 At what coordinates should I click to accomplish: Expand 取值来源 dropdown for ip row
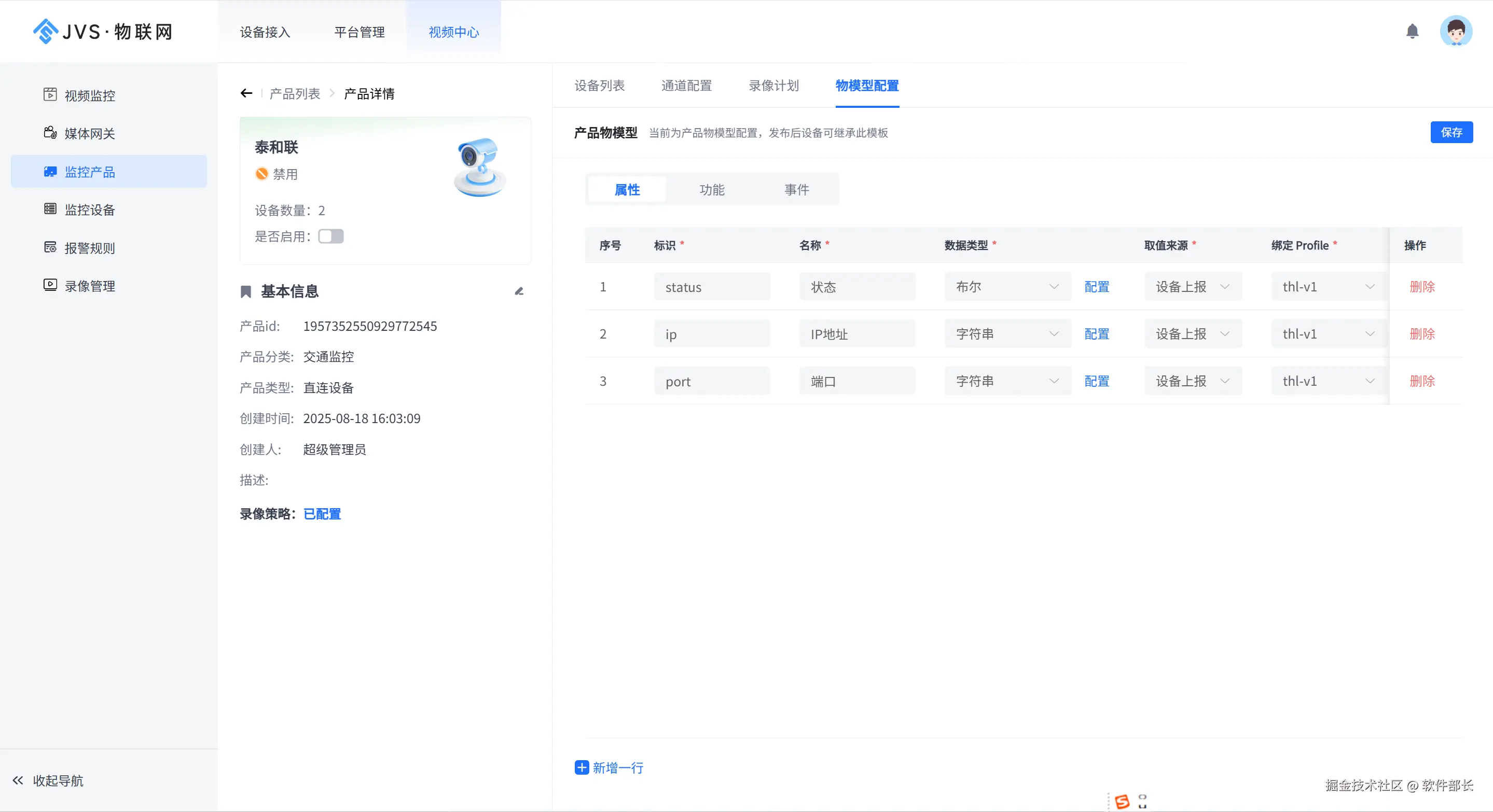click(1192, 334)
